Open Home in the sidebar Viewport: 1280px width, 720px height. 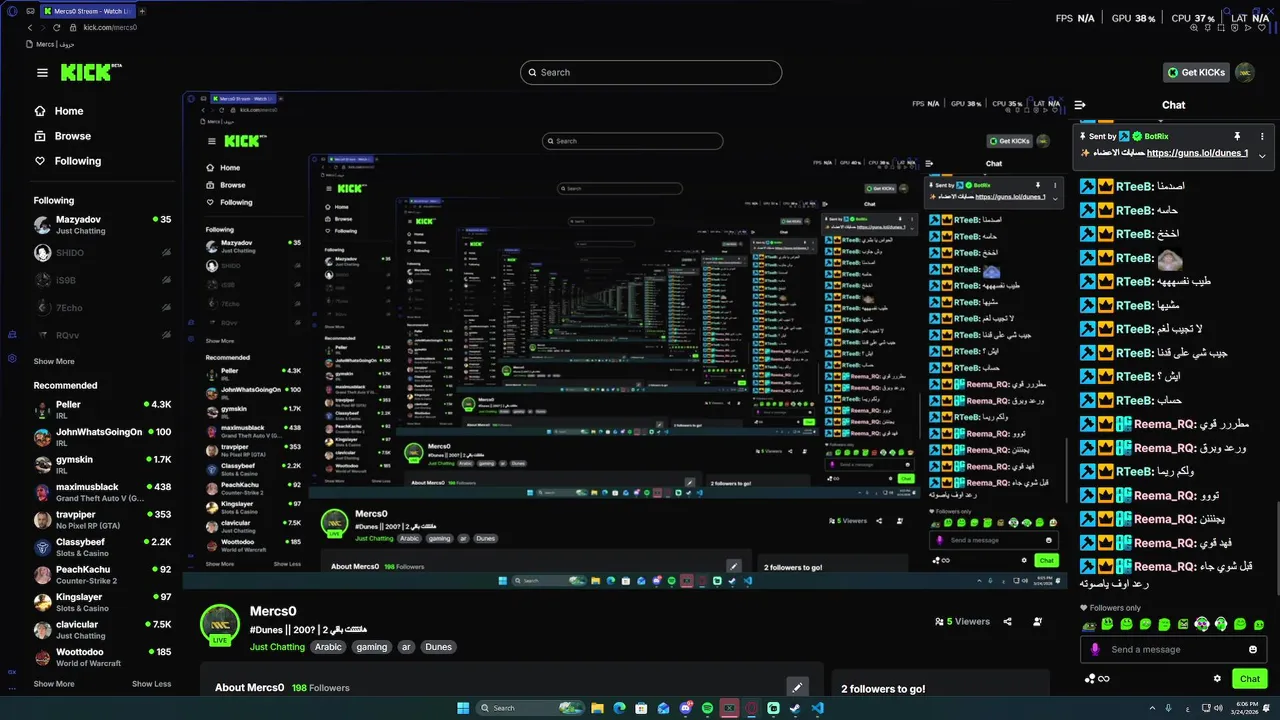(x=60, y=111)
